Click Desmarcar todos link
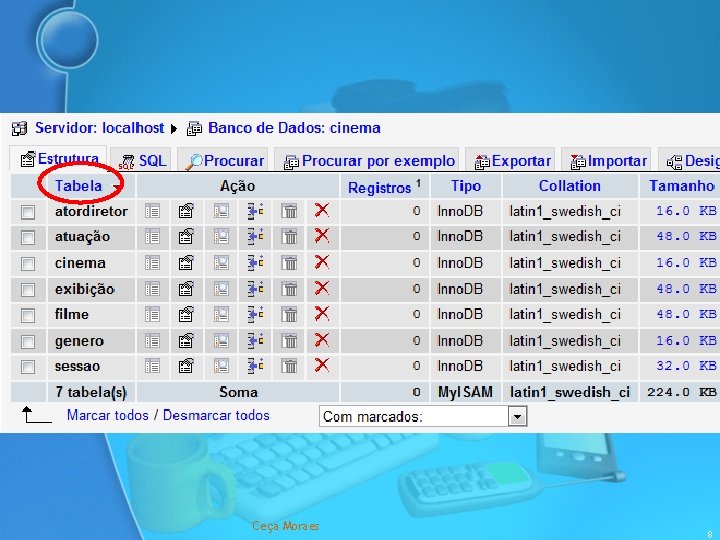The image size is (720, 540). pyautogui.click(x=216, y=416)
